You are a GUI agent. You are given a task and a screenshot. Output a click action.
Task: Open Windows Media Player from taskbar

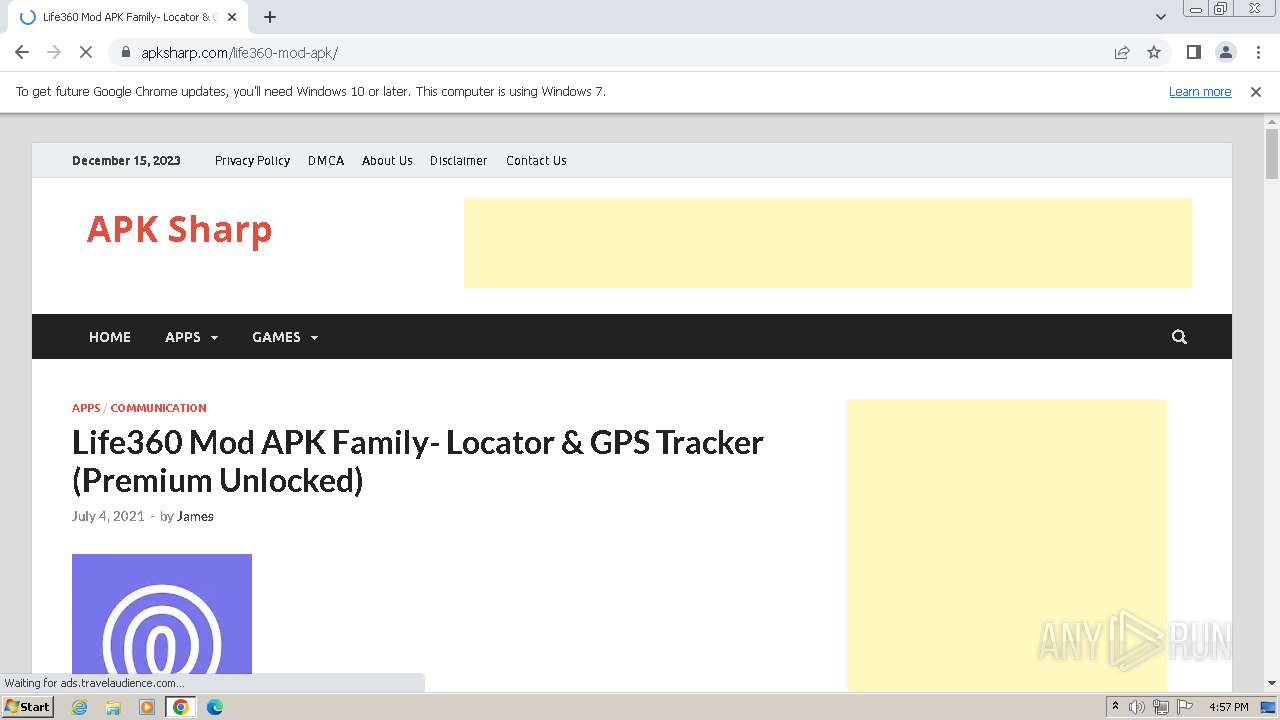pos(147,707)
